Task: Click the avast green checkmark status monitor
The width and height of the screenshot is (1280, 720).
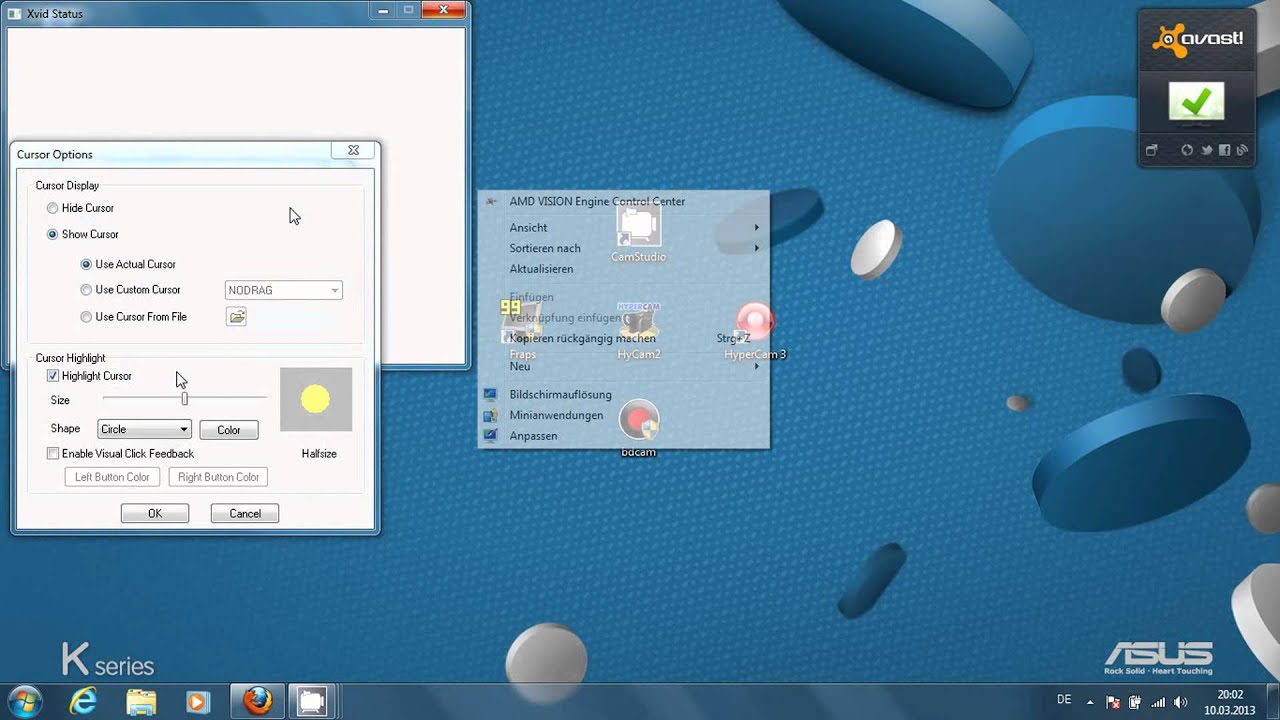Action: (1196, 102)
